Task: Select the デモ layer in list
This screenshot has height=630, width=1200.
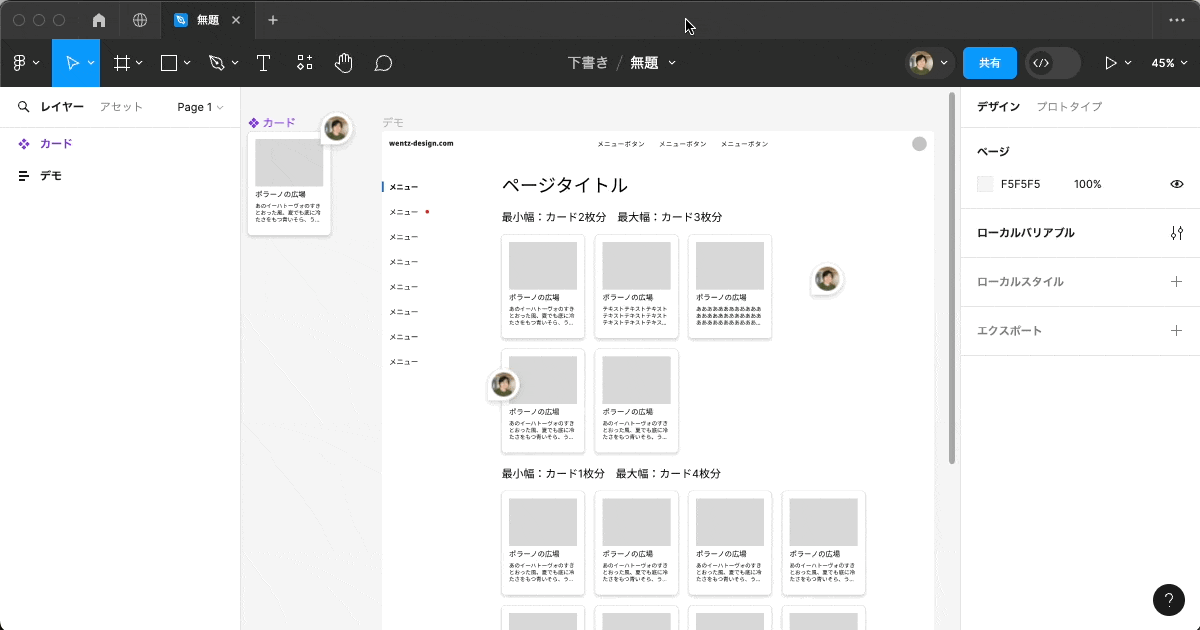Action: pos(51,176)
